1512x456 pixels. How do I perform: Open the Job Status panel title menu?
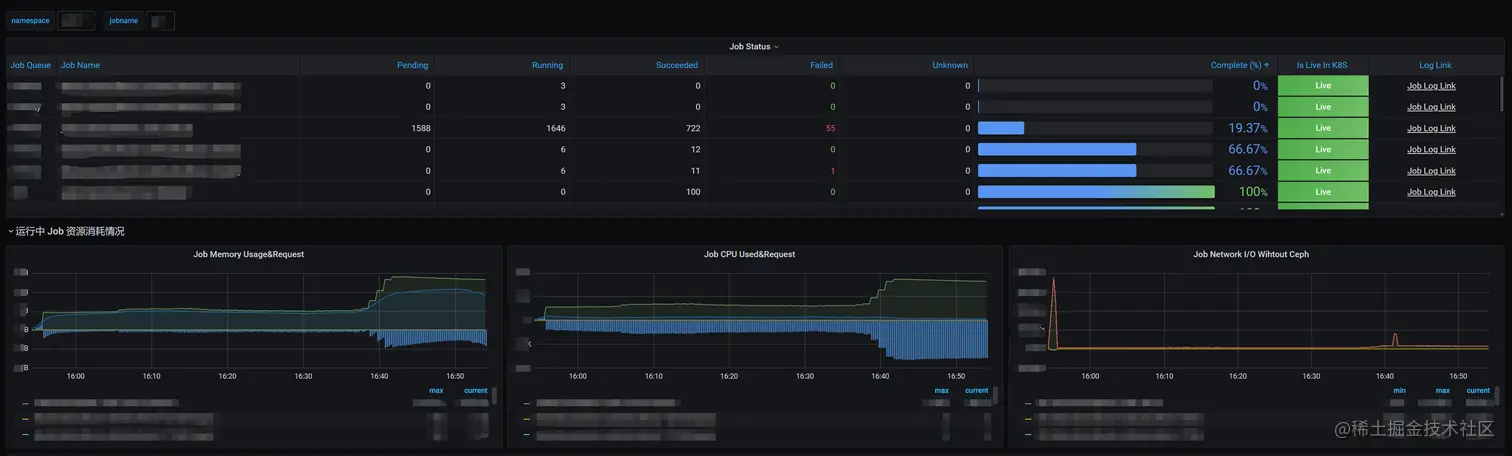(754, 46)
